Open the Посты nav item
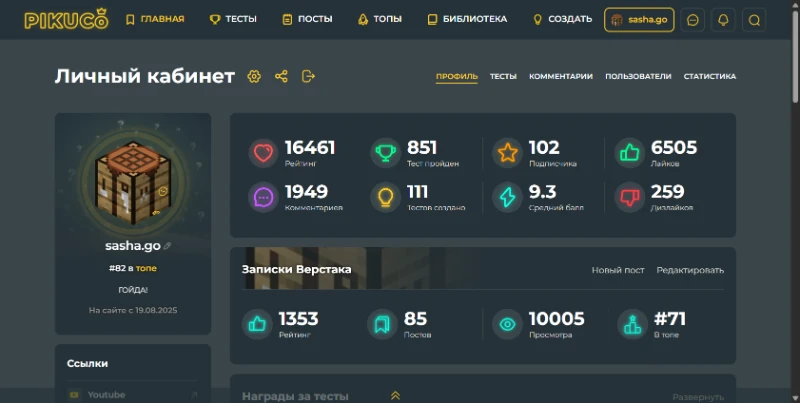This screenshot has height=403, width=800. click(307, 19)
